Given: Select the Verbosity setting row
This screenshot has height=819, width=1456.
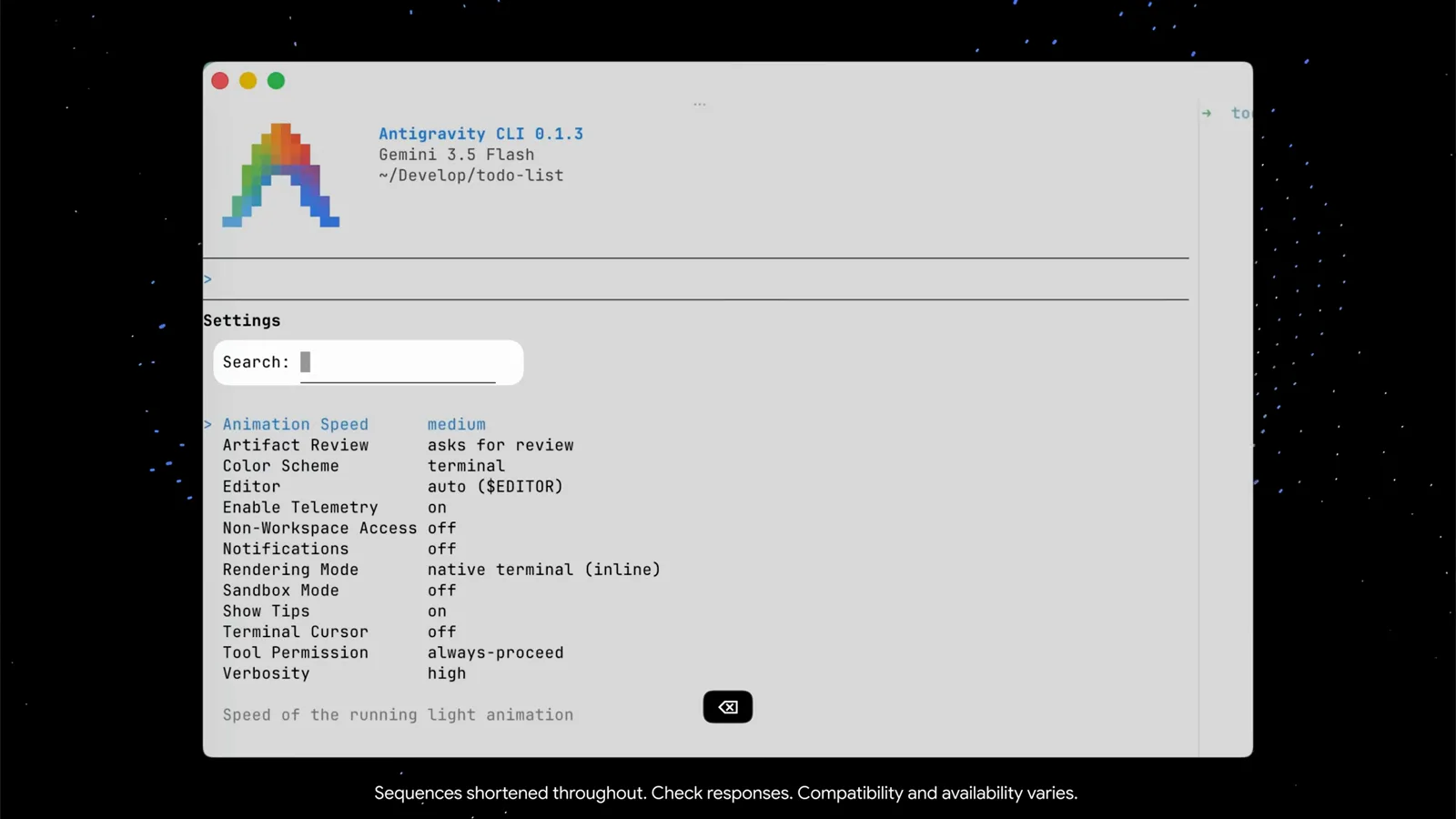Looking at the screenshot, I should [x=345, y=674].
